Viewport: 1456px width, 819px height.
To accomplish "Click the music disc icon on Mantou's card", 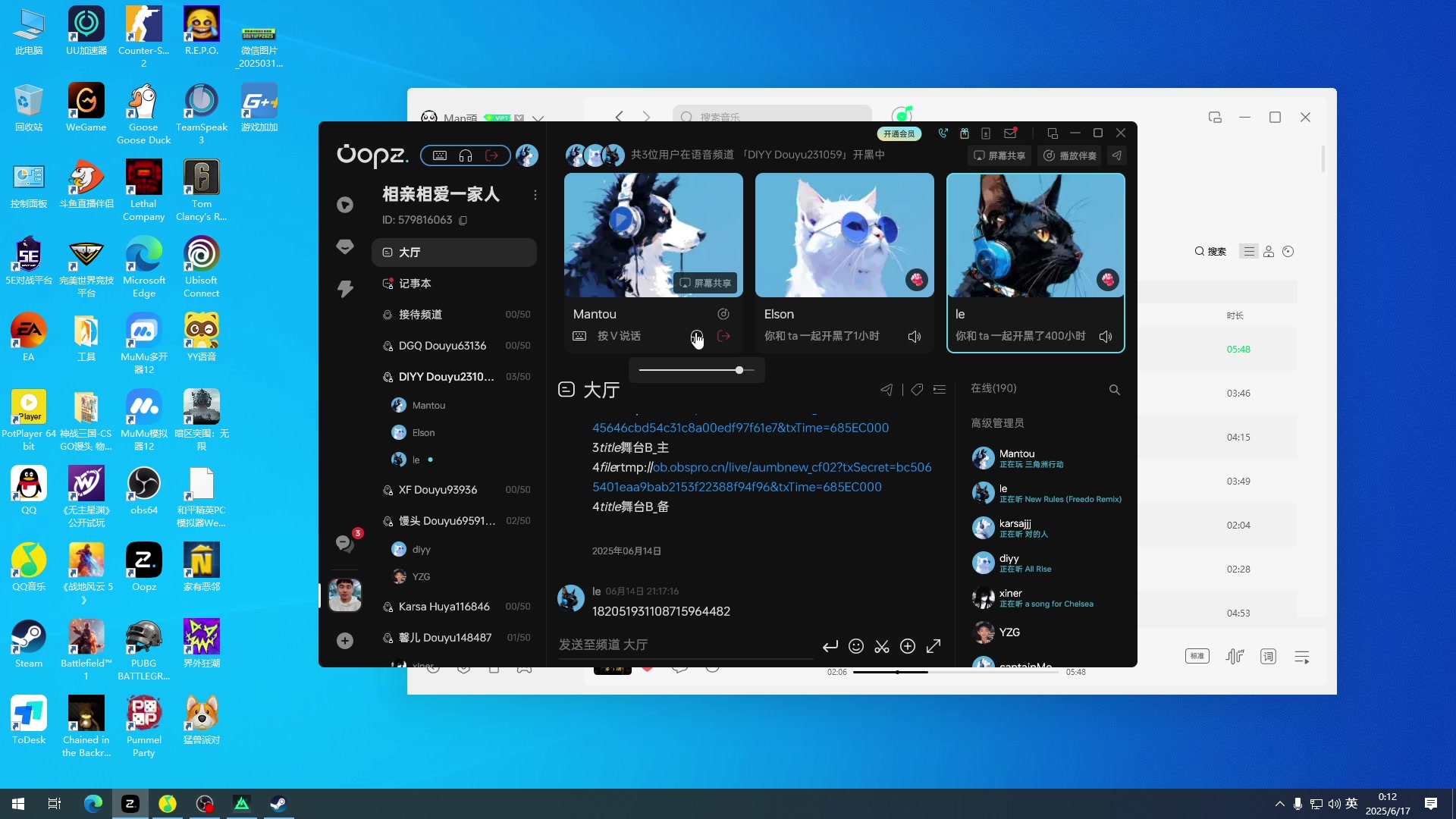I will pos(723,314).
